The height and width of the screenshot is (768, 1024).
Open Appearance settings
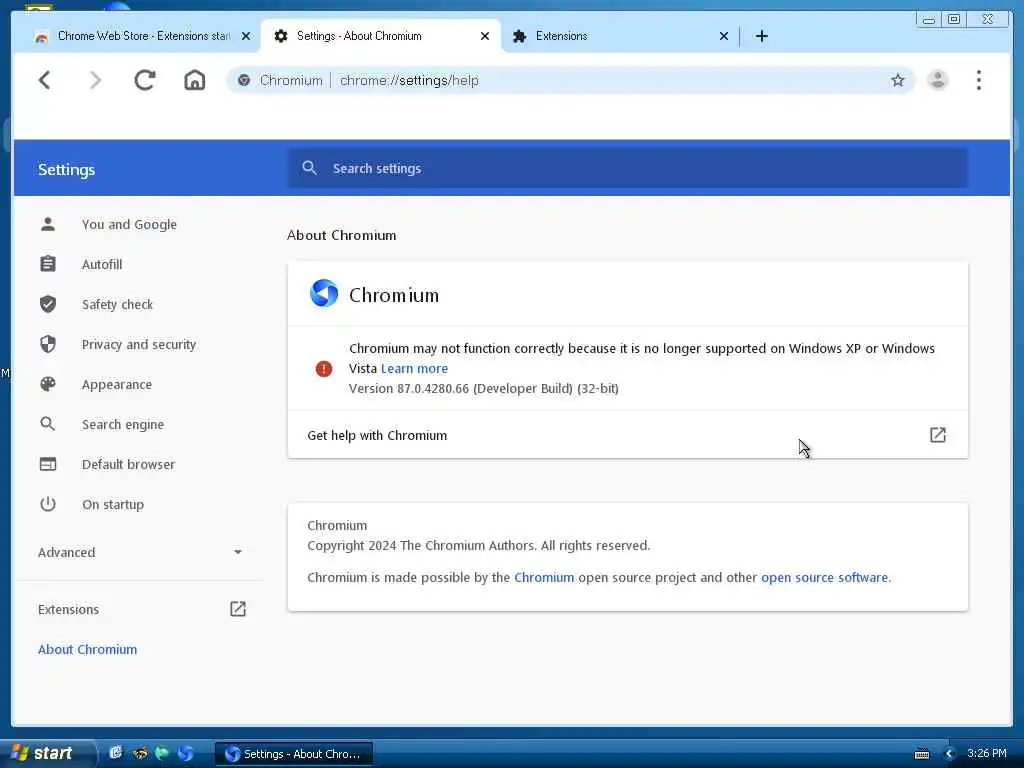[117, 385]
